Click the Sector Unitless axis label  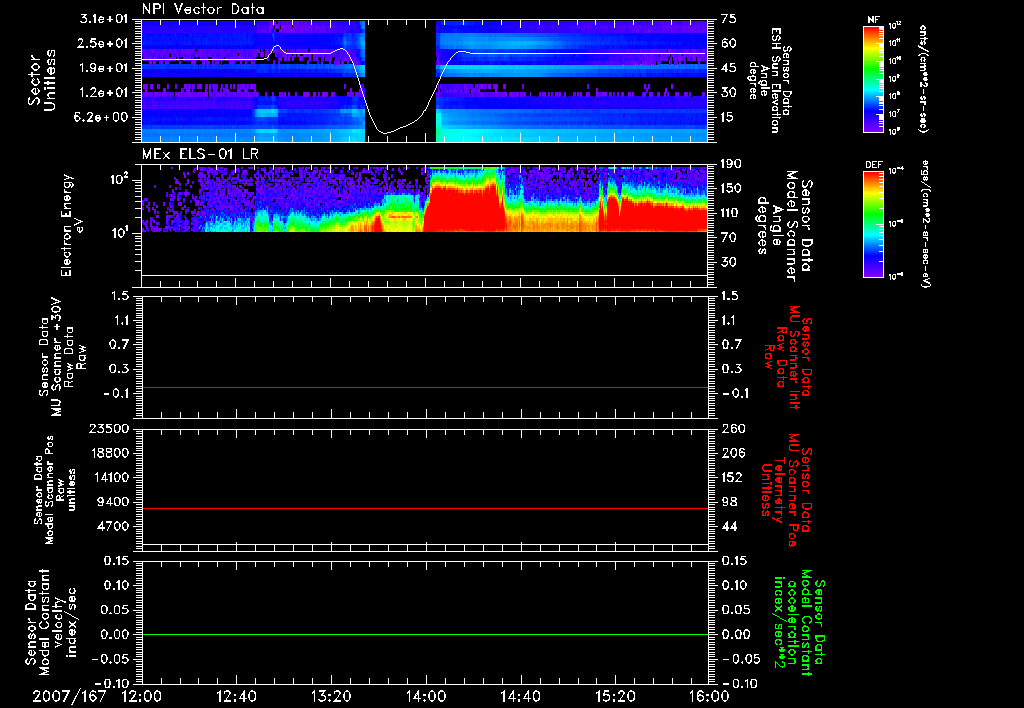42,80
